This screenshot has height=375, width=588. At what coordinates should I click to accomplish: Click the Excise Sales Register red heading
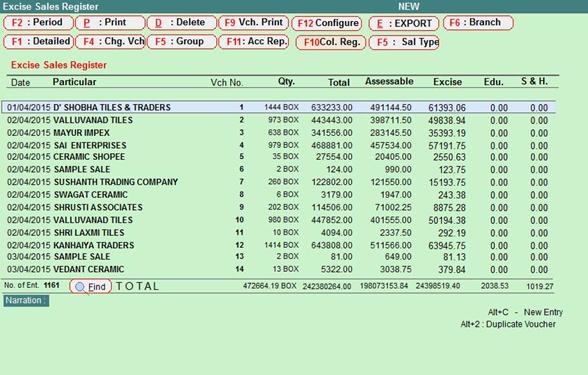coord(59,65)
